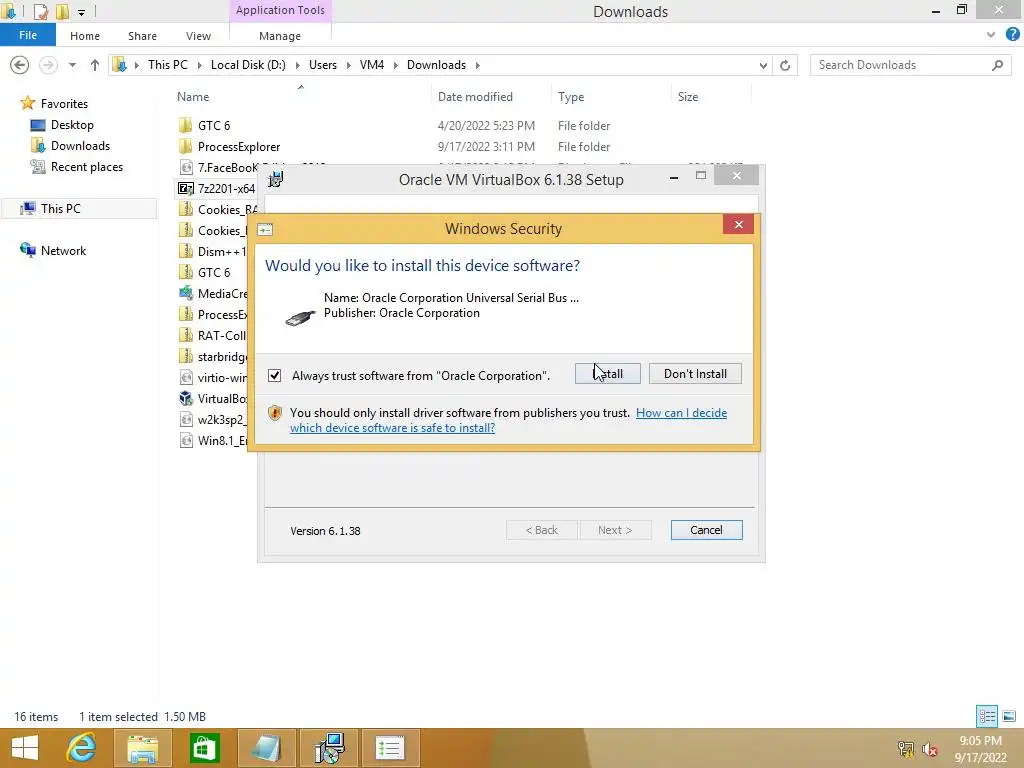Screen dimensions: 1024x768
Task: Switch to the Share ribbon tab
Action: tap(142, 36)
